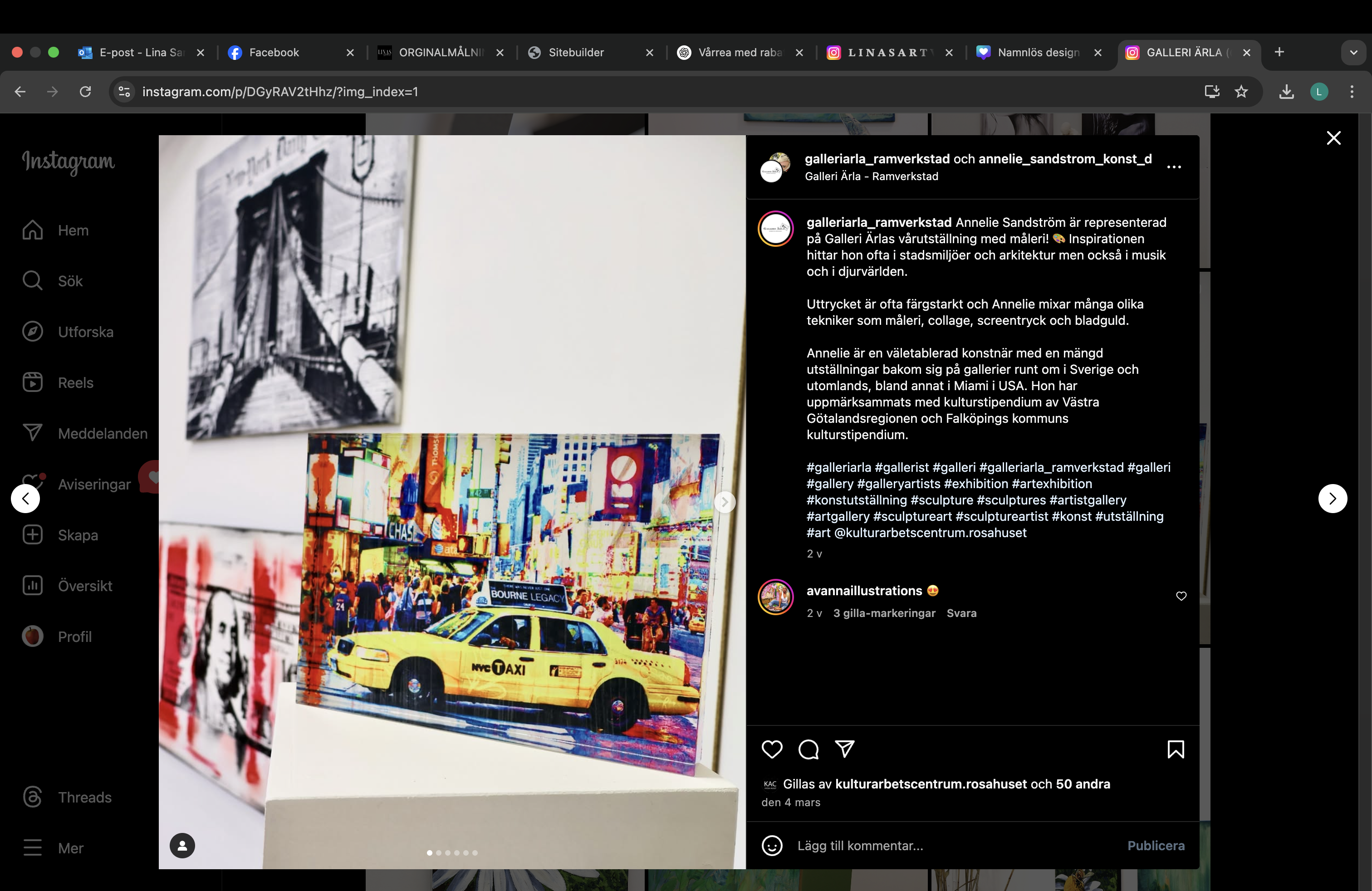Viewport: 1372px width, 891px height.
Task: Advance to next image in carousel
Action: click(x=725, y=502)
